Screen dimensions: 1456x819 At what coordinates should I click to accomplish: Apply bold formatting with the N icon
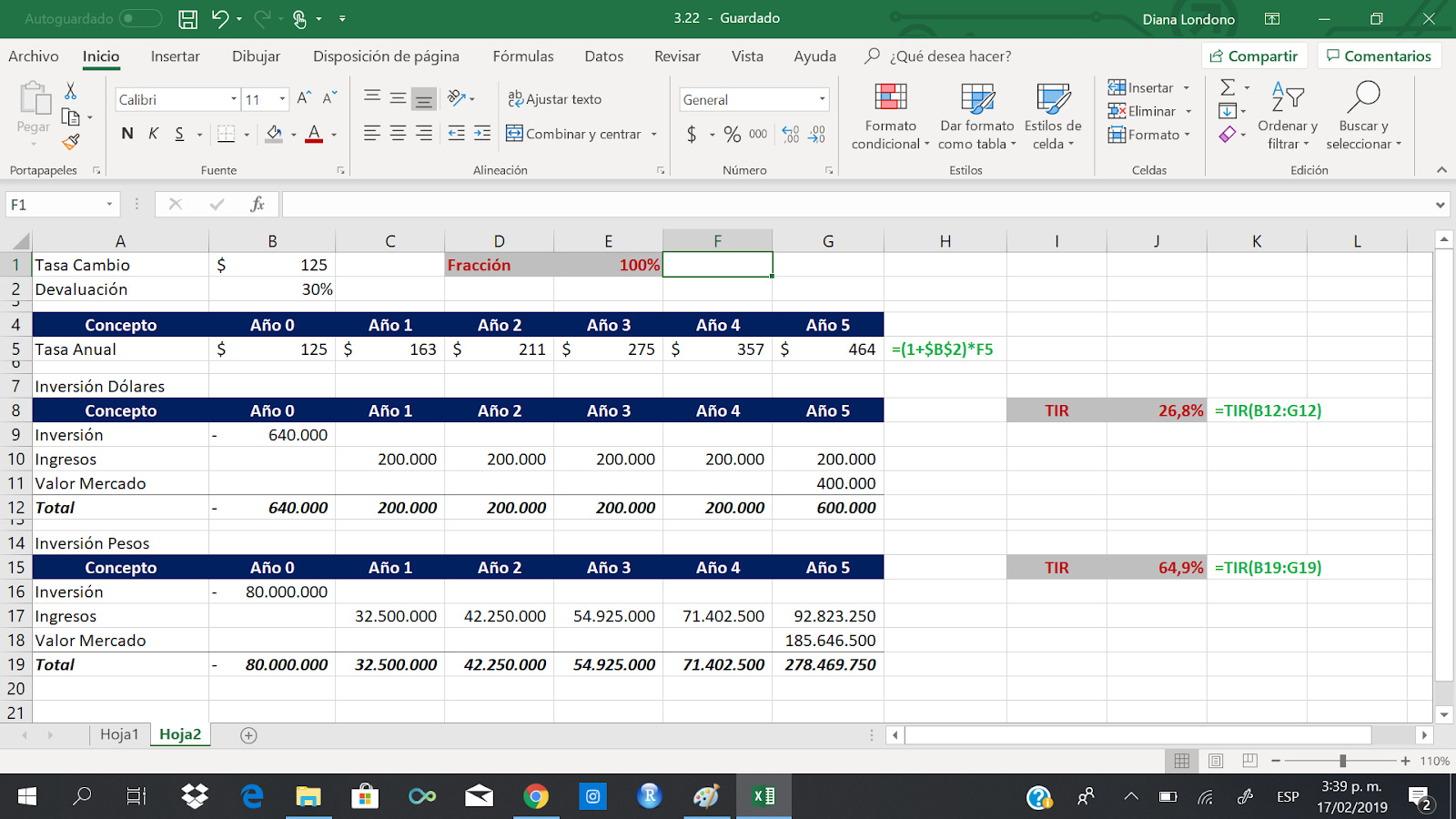(x=126, y=133)
